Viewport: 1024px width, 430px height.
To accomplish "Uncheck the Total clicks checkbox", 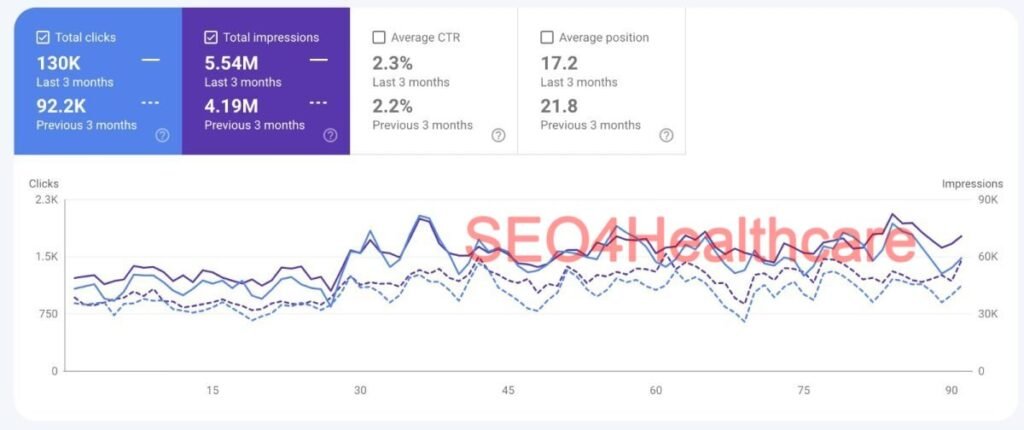I will coord(43,38).
